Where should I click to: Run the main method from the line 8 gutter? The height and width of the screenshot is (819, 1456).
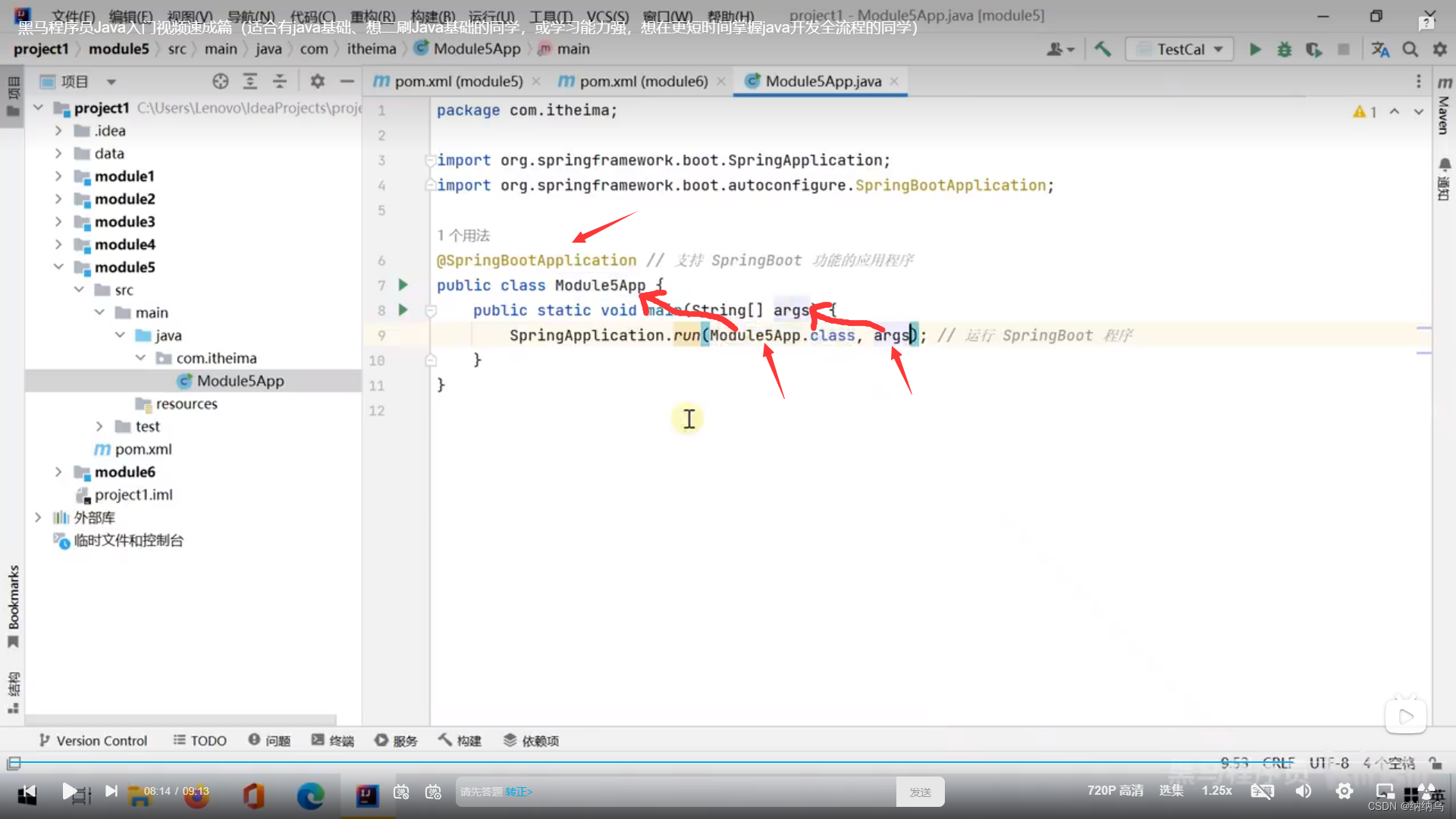(403, 310)
